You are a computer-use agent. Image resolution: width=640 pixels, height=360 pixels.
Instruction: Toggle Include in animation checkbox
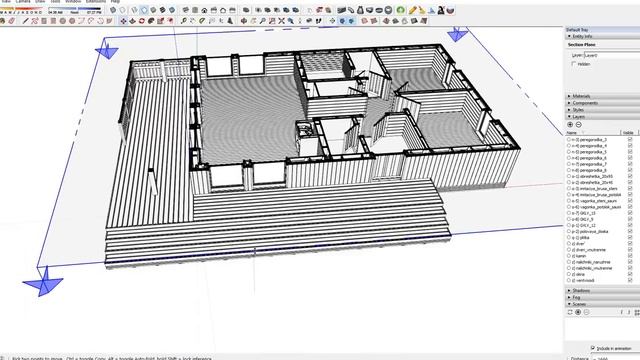pos(593,348)
